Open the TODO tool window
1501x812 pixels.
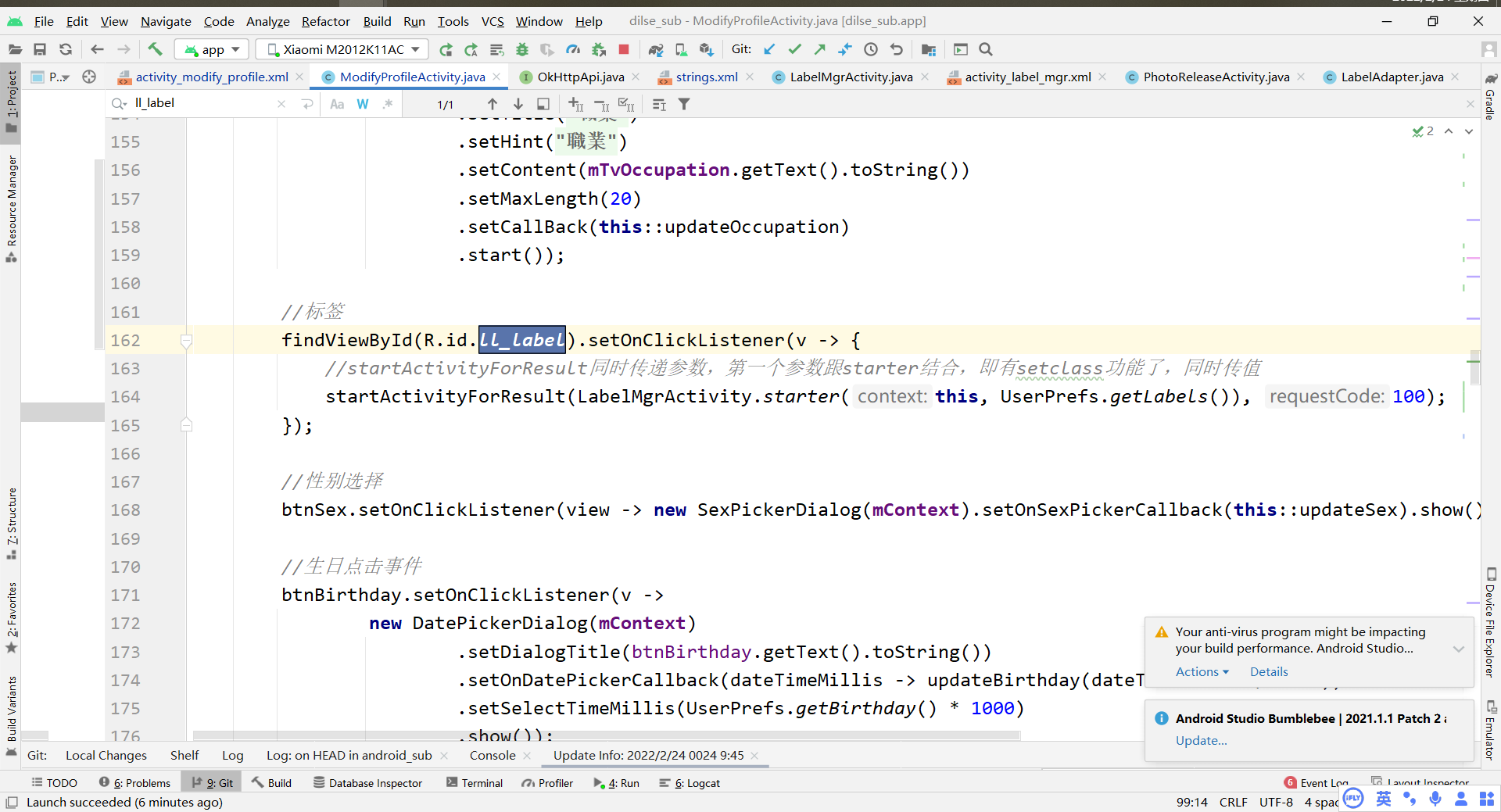tap(54, 782)
